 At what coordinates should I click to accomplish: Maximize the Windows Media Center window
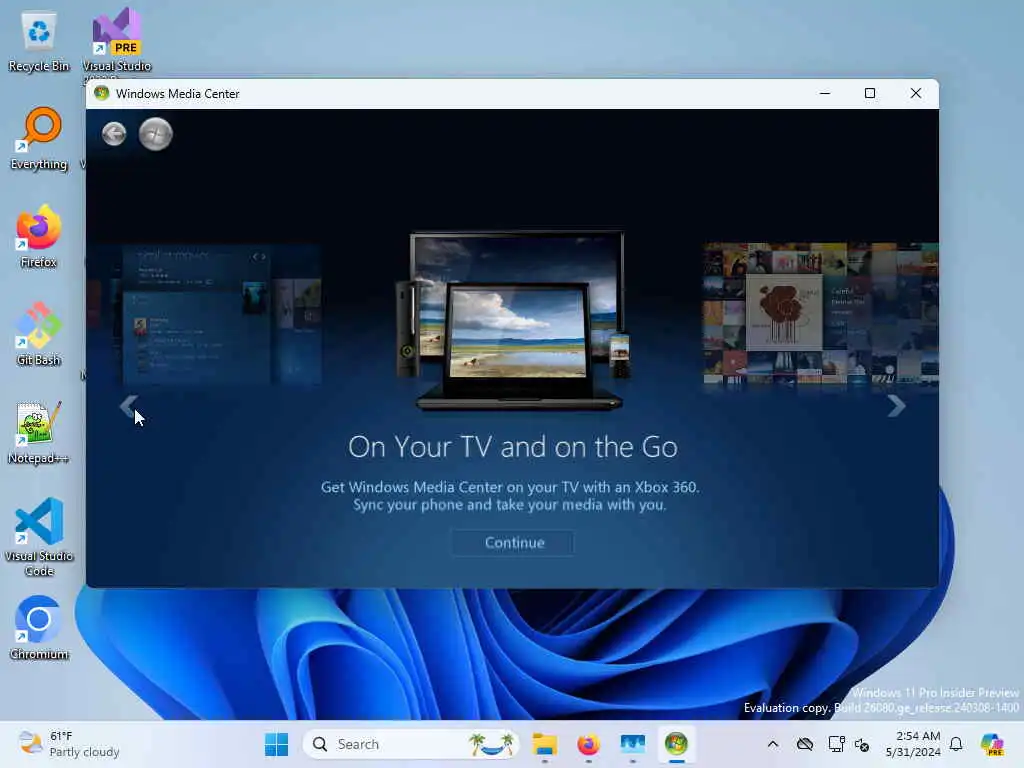click(870, 93)
